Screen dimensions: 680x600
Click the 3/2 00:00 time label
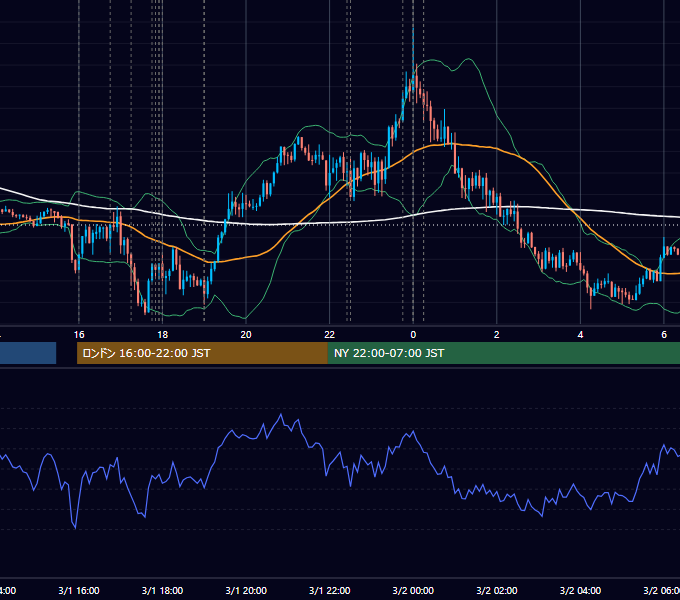pyautogui.click(x=413, y=590)
